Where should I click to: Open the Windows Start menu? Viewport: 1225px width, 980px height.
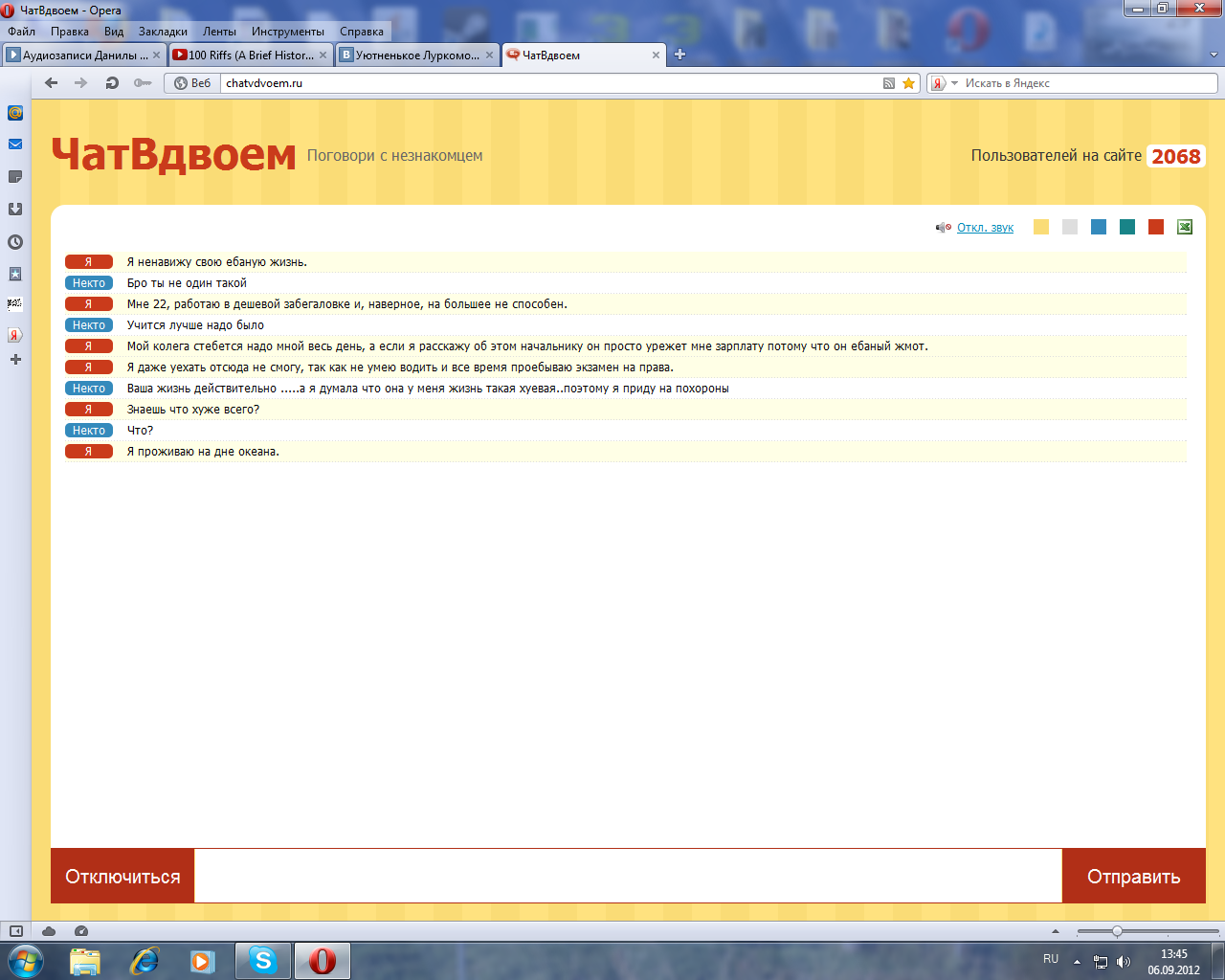tap(25, 960)
